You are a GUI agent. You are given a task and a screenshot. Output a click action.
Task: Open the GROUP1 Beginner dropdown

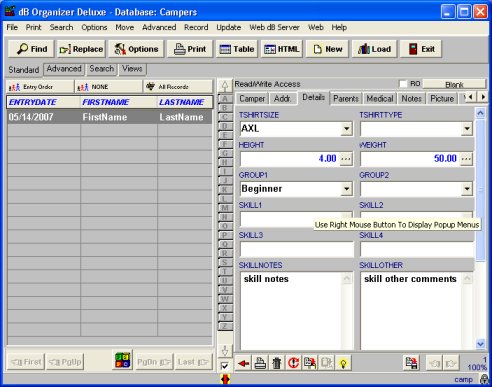[346, 189]
